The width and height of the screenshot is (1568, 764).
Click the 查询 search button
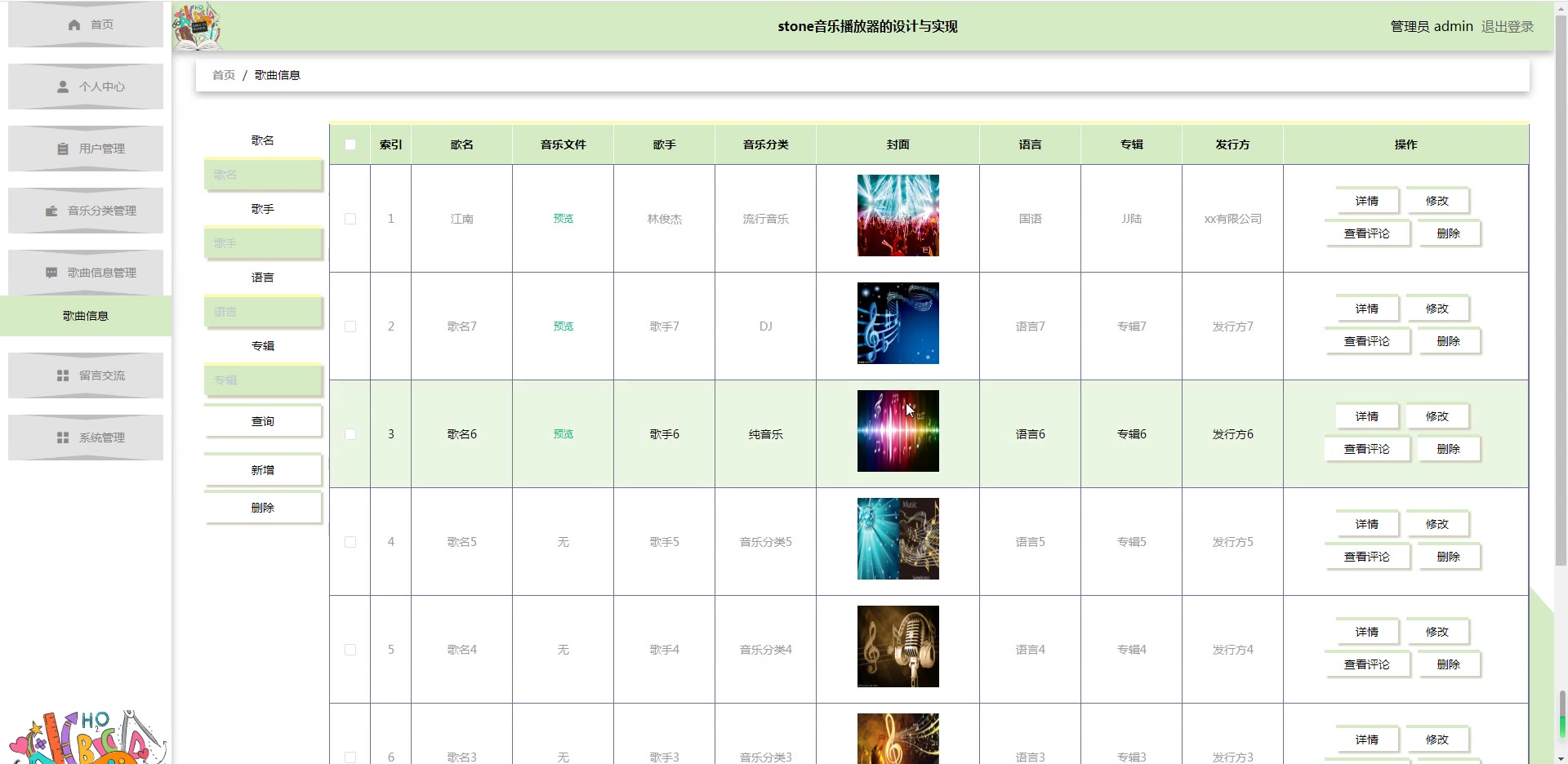263,421
